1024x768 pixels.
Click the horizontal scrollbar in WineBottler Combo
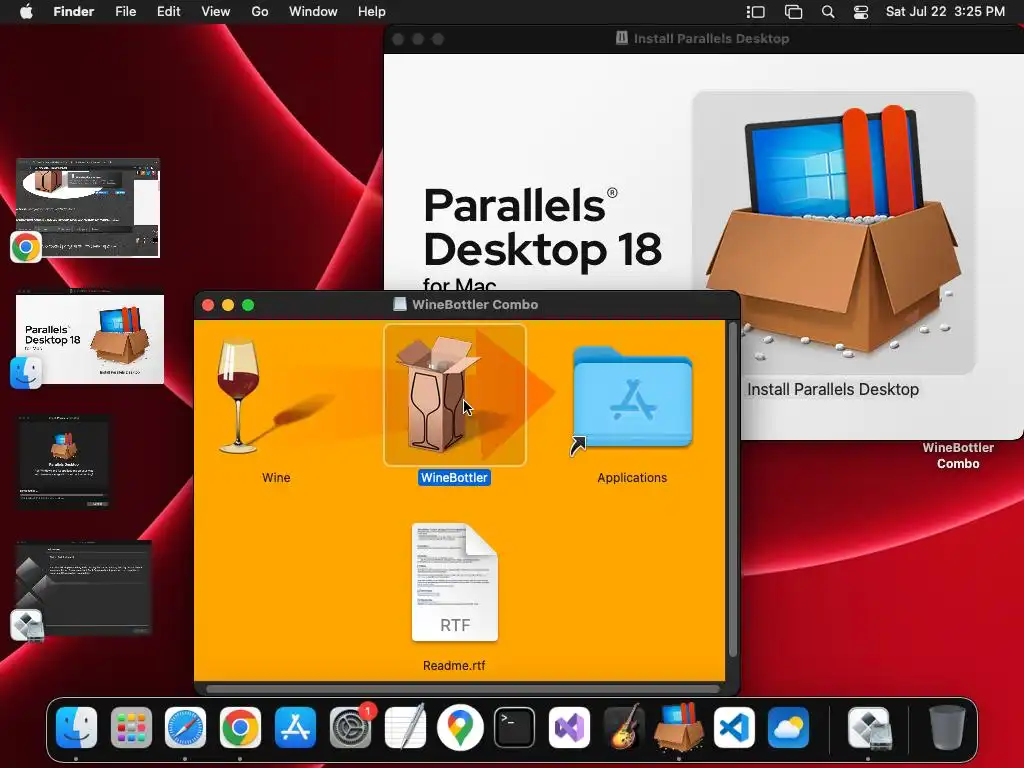pos(463,688)
